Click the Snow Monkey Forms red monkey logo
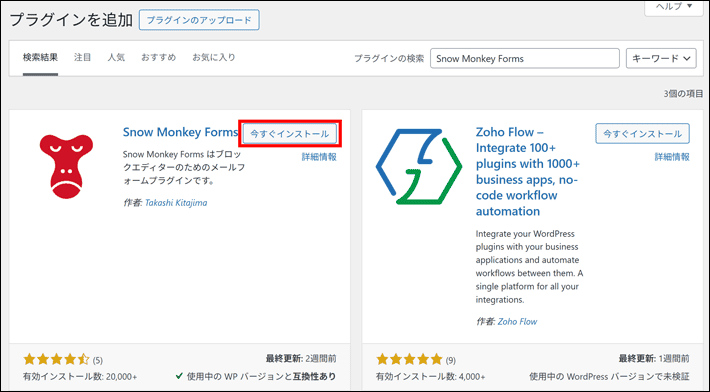Screen dimensions: 710x392 (x=66, y=166)
